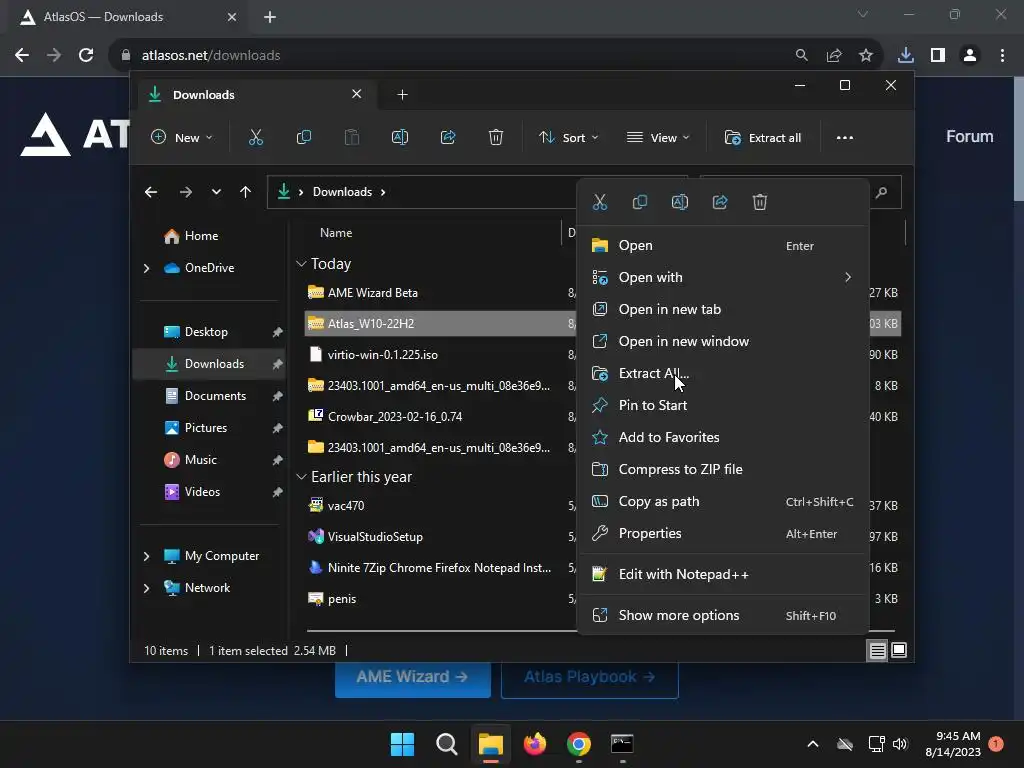Click the Copy icon in Explorer toolbar

[304, 137]
